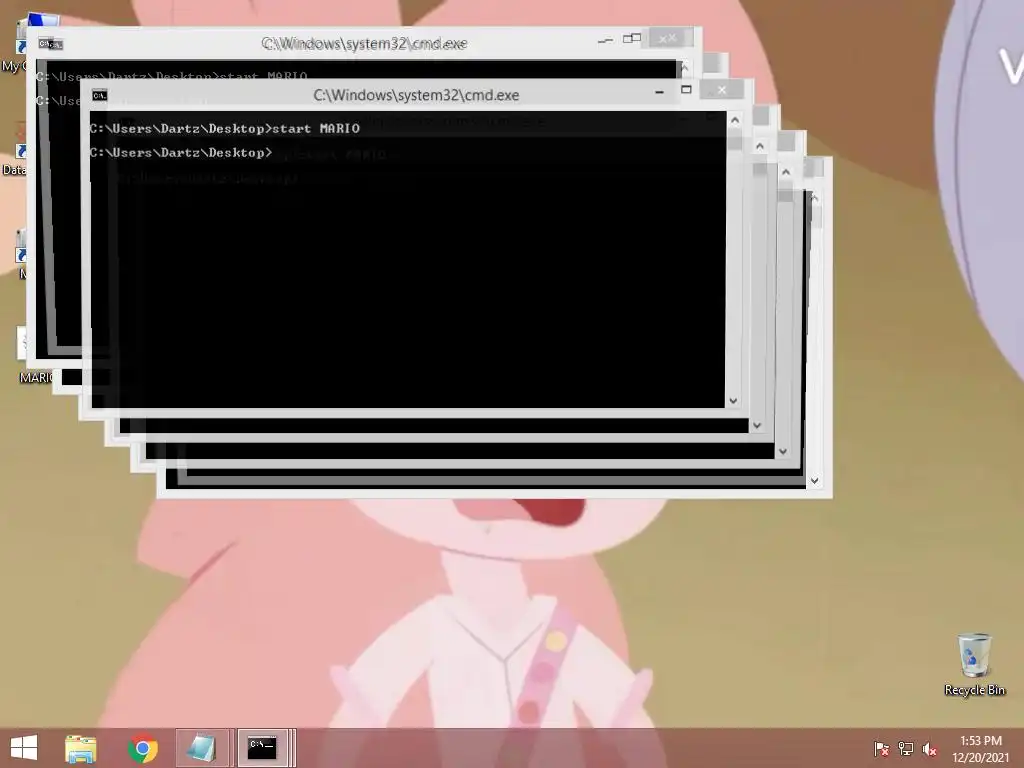1024x768 pixels.
Task: Open the back cmd window system menu icon
Action: click(50, 44)
